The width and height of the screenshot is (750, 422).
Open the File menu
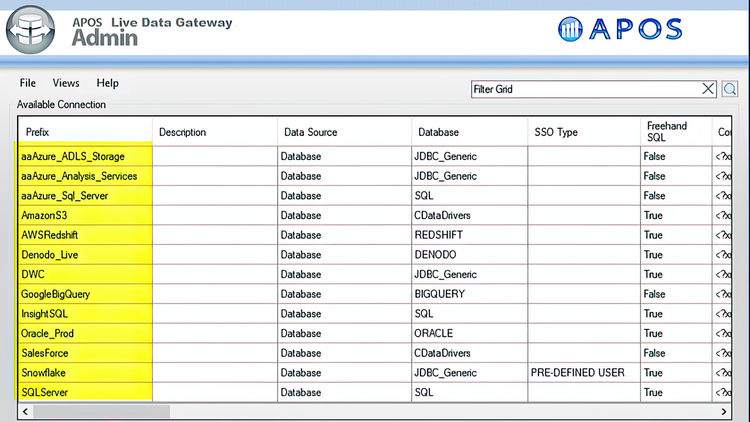coord(28,83)
